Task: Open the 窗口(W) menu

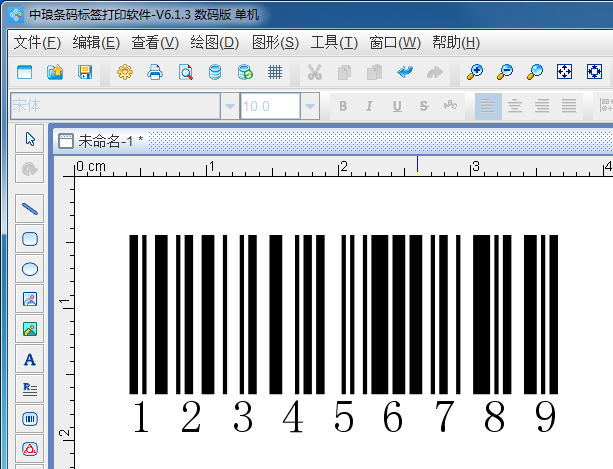Action: [x=395, y=43]
